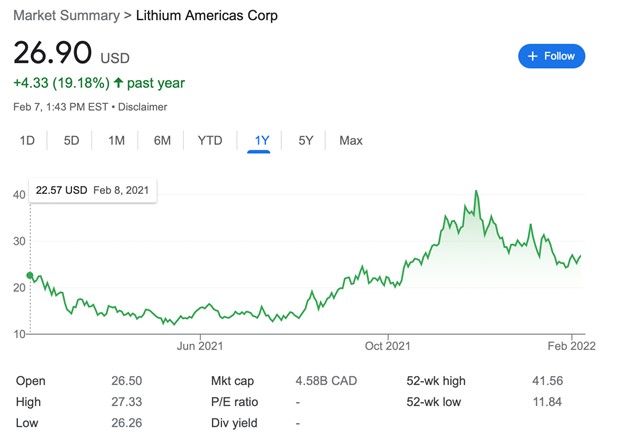Switch to the 1M chart range
This screenshot has width=624, height=435.
[116, 140]
